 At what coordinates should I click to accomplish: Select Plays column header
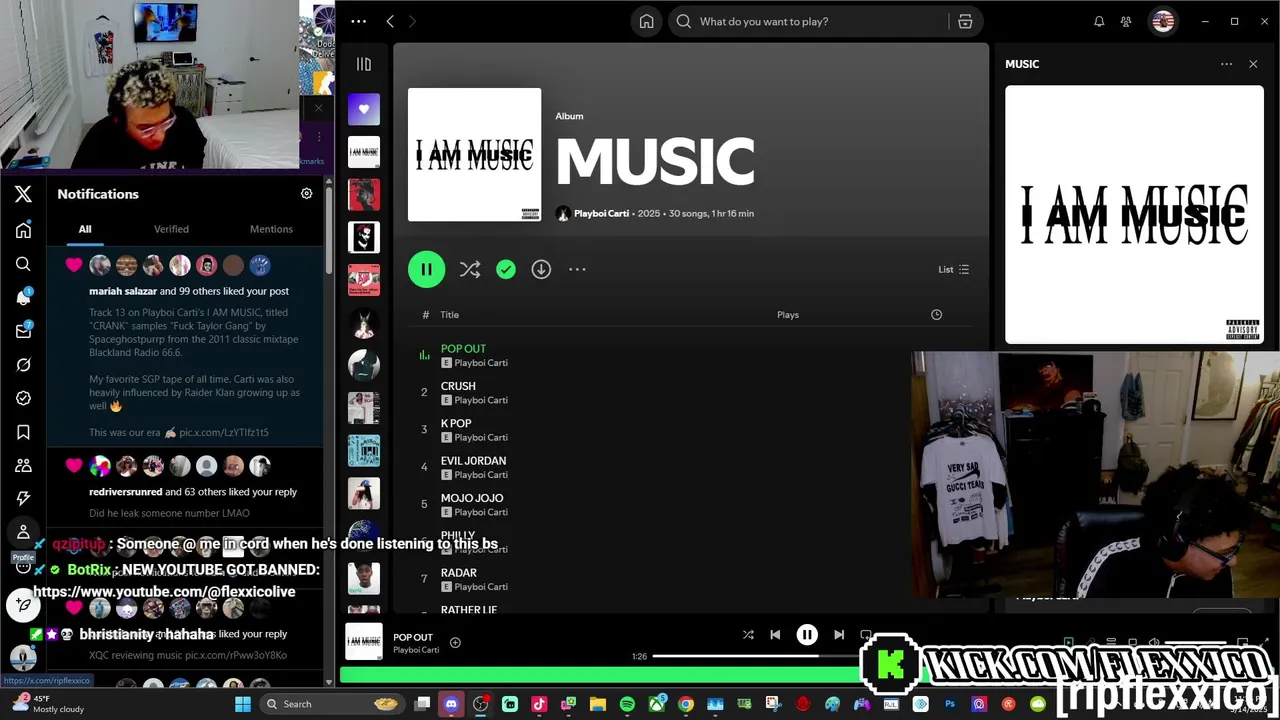point(788,315)
